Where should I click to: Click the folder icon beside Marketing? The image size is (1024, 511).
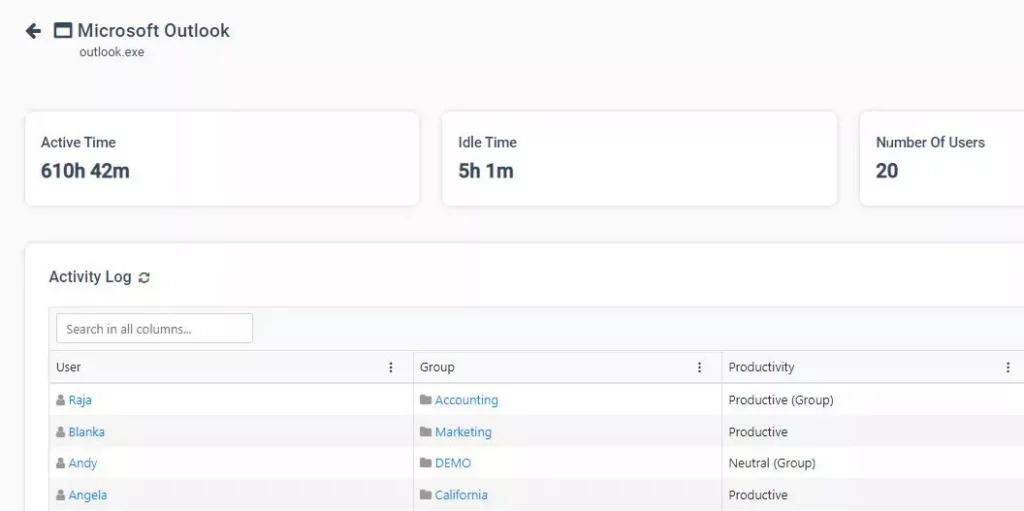(x=426, y=432)
